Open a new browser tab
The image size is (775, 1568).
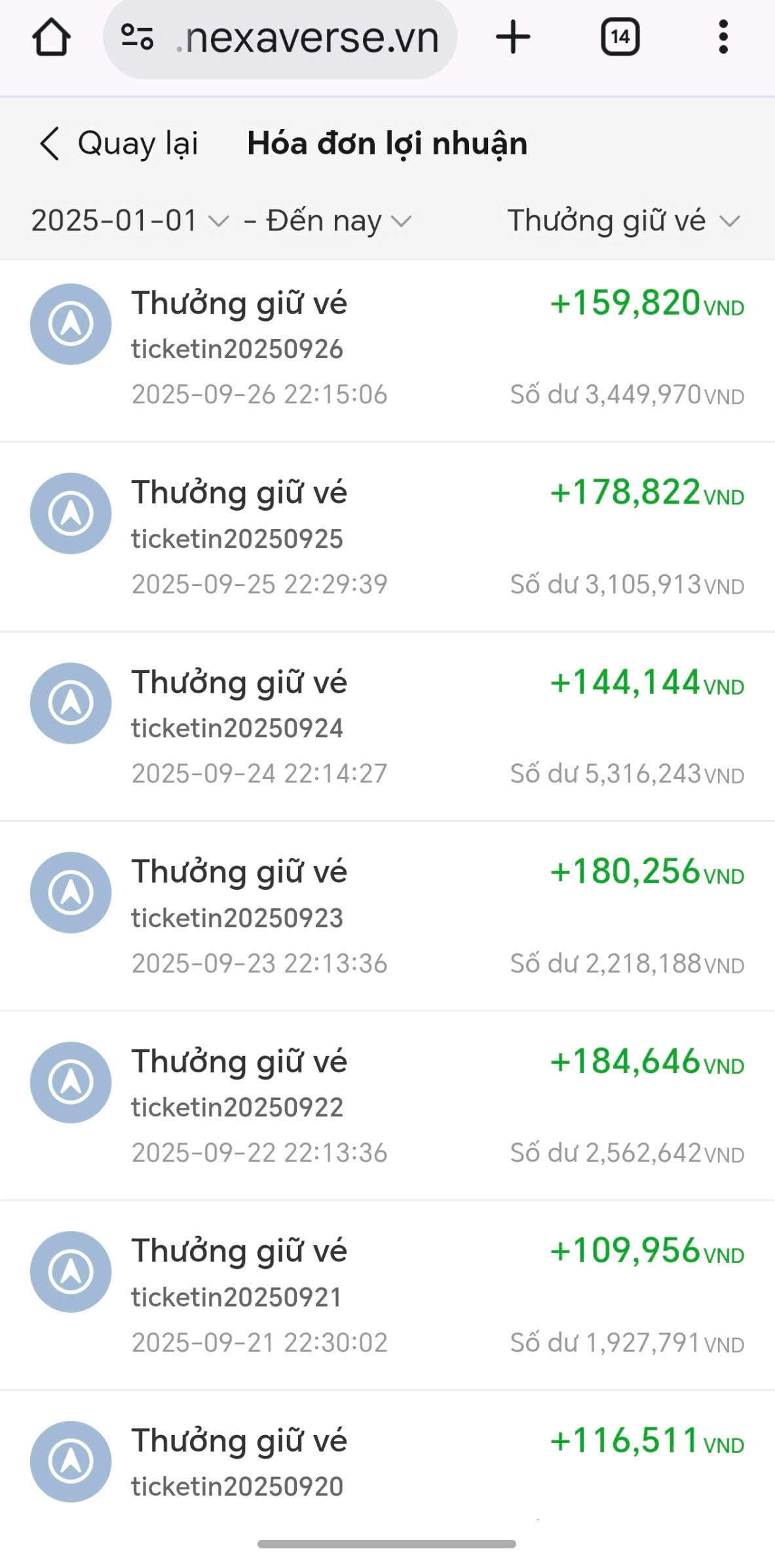coord(513,37)
